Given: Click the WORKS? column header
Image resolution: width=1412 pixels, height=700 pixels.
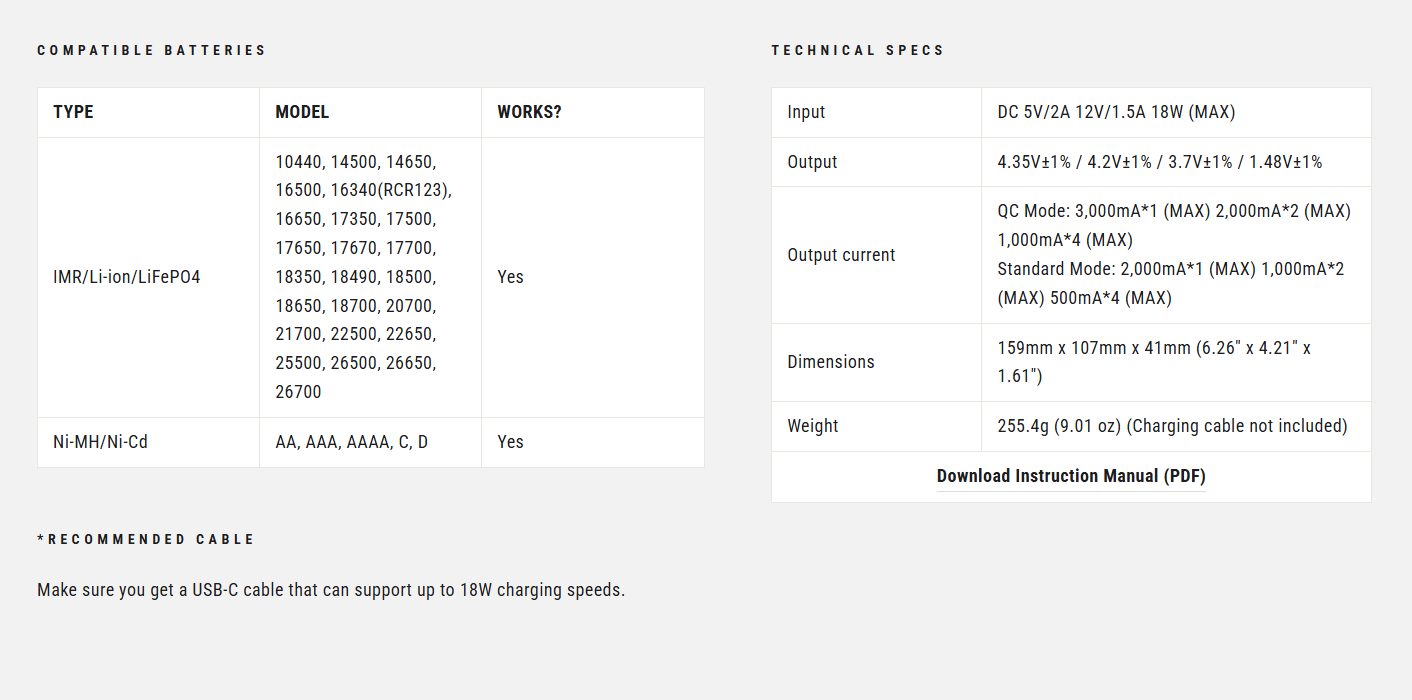Looking at the screenshot, I should [x=529, y=112].
